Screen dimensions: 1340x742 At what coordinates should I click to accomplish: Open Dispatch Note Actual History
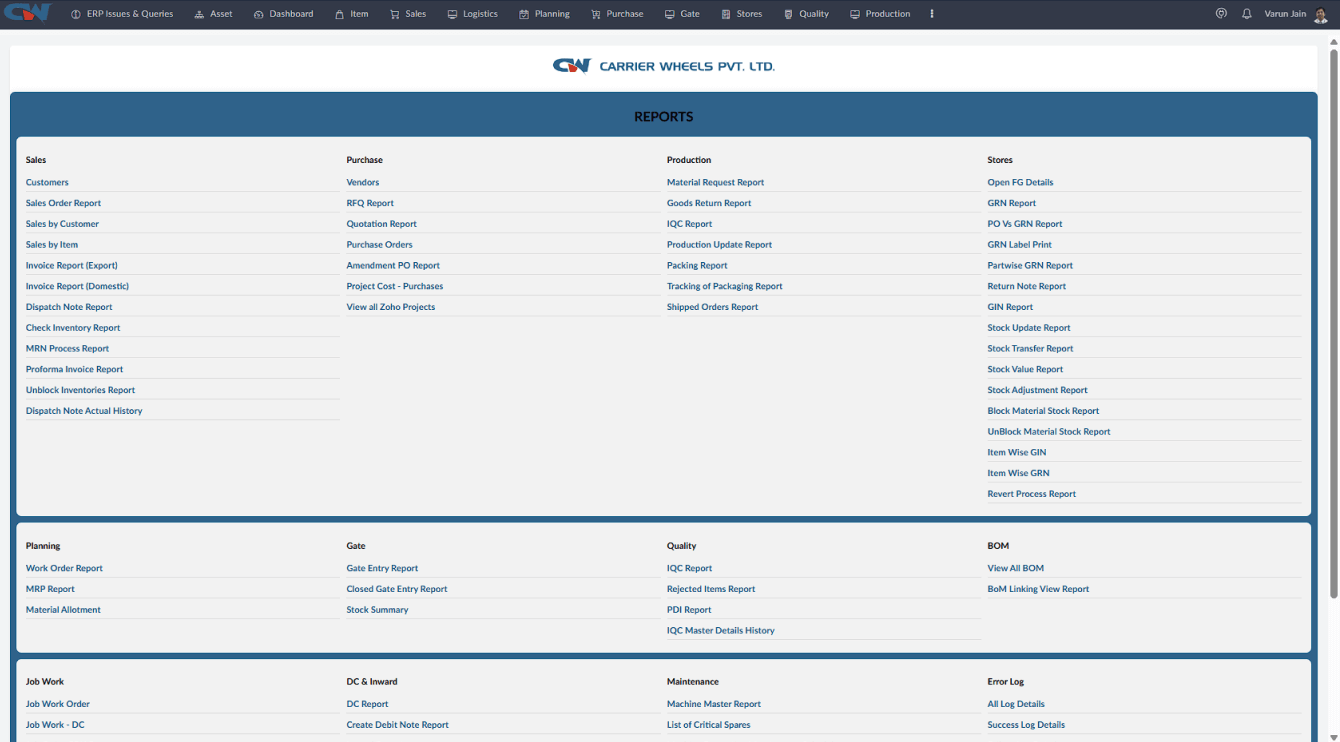(84, 411)
